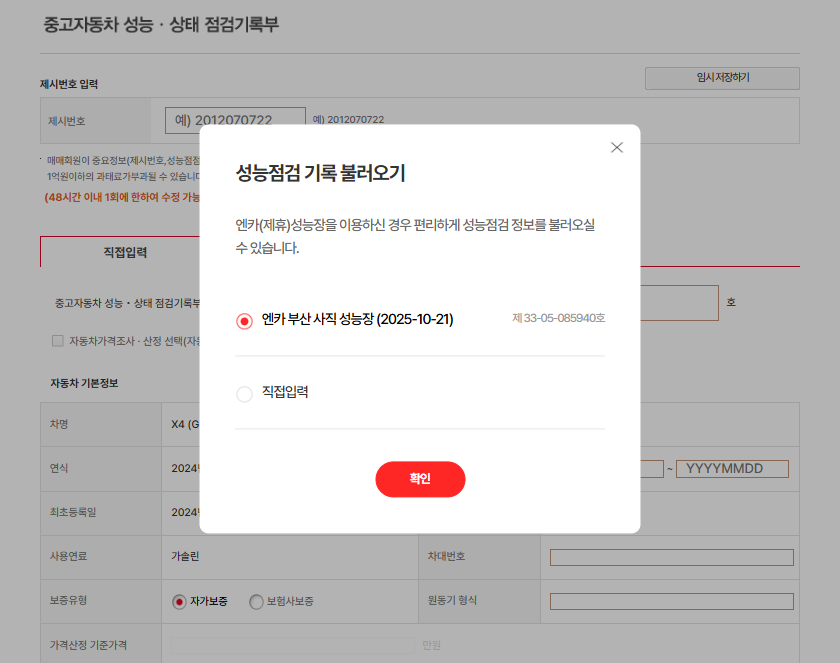Click into the 차대번호 text field
This screenshot has height=663, width=840.
point(671,557)
